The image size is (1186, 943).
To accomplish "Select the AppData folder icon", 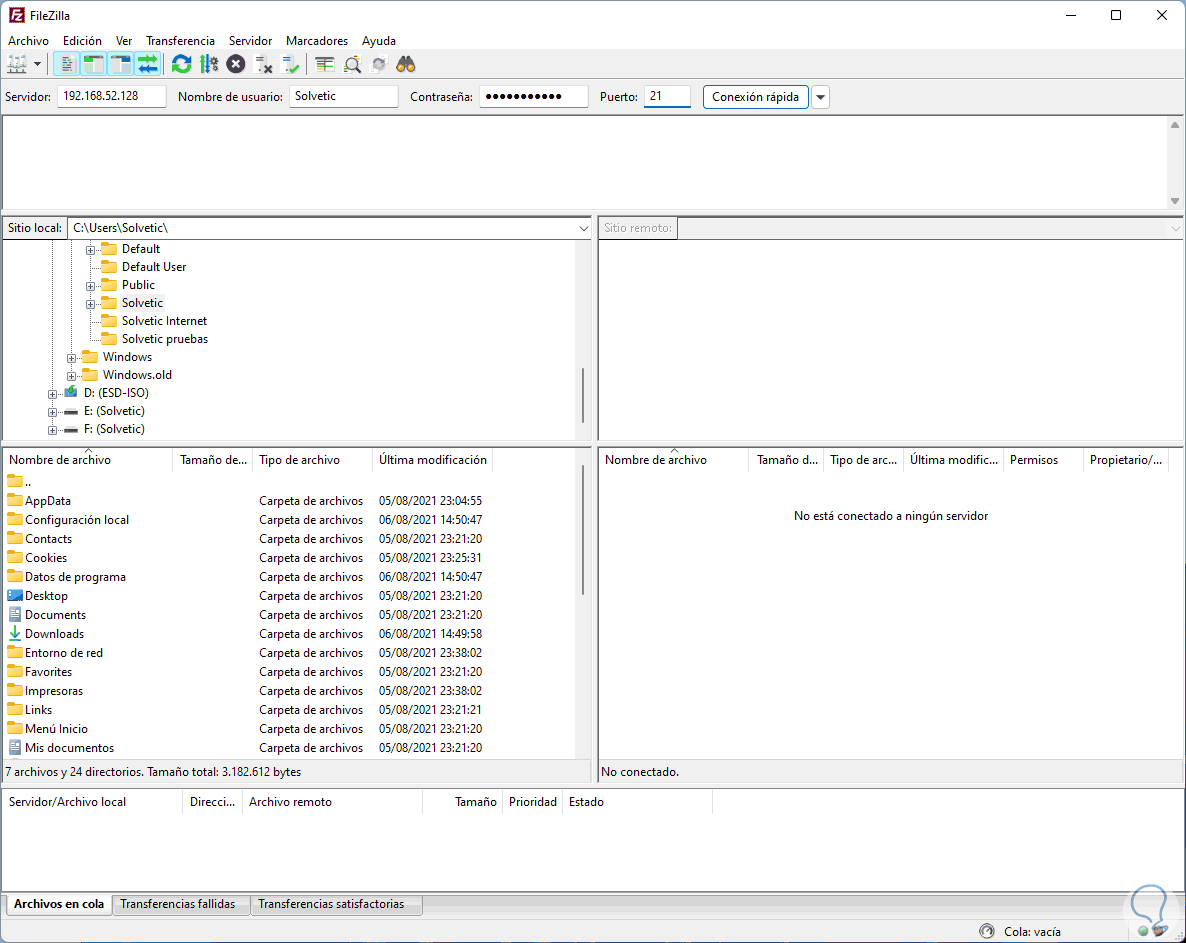I will tap(15, 500).
